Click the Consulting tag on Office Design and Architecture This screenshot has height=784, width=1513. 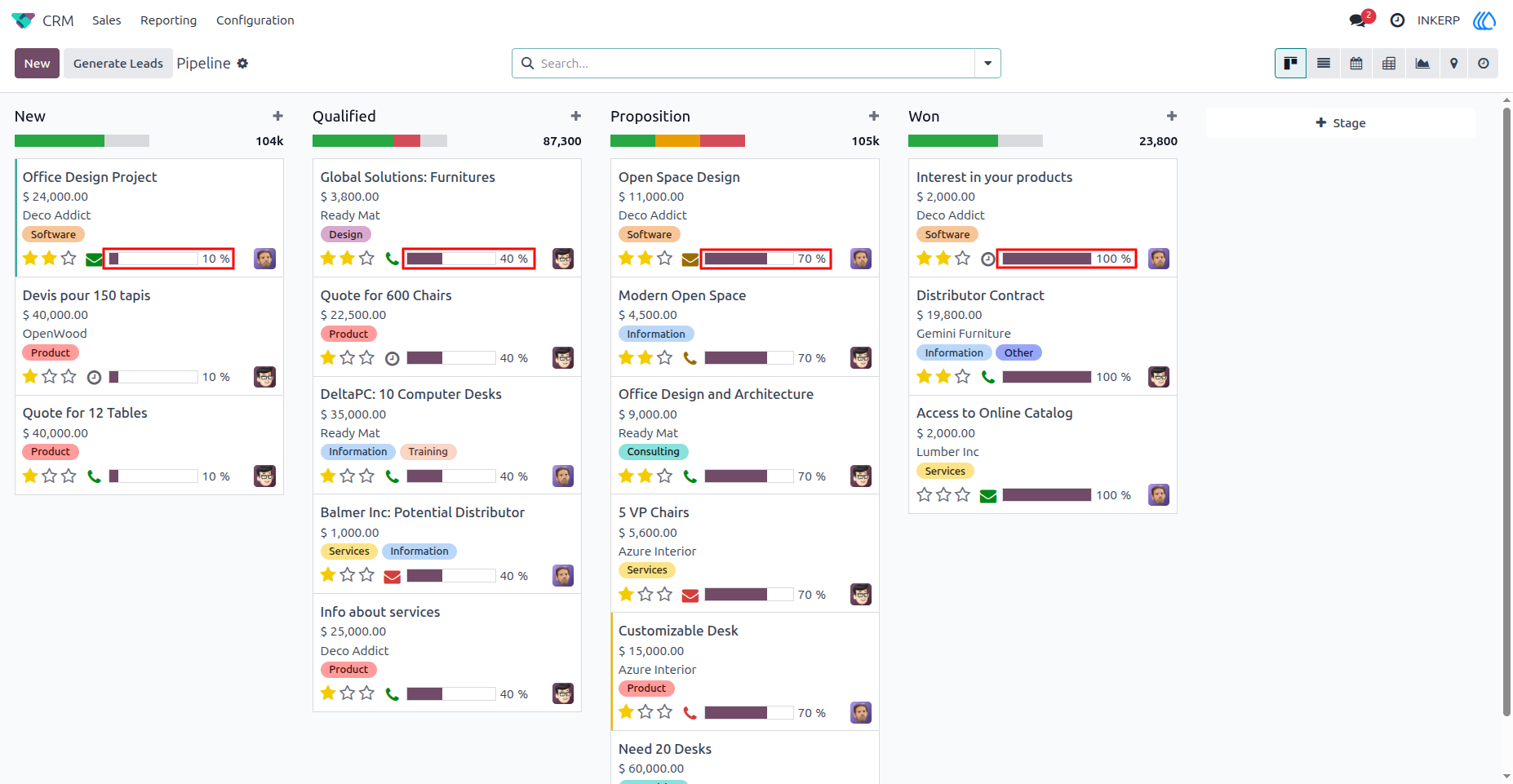[x=654, y=452]
